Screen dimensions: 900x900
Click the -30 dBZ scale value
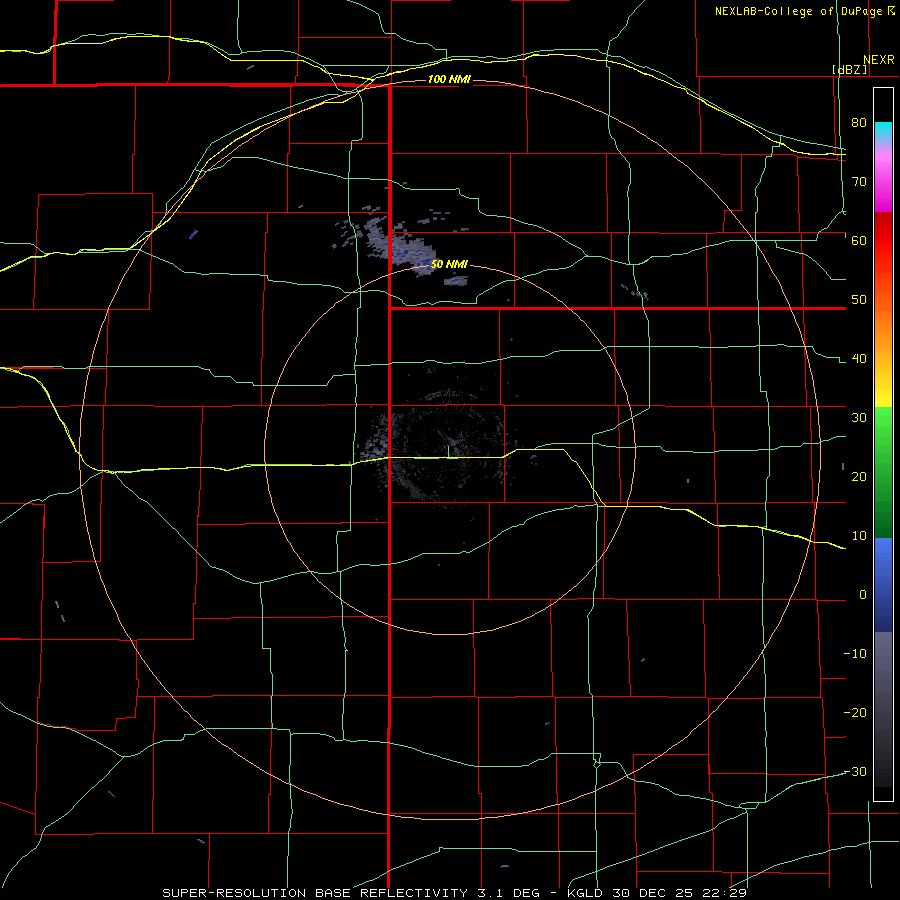(855, 771)
